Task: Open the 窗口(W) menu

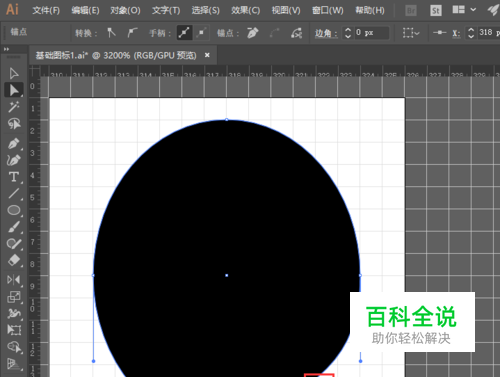Action: tap(327, 10)
